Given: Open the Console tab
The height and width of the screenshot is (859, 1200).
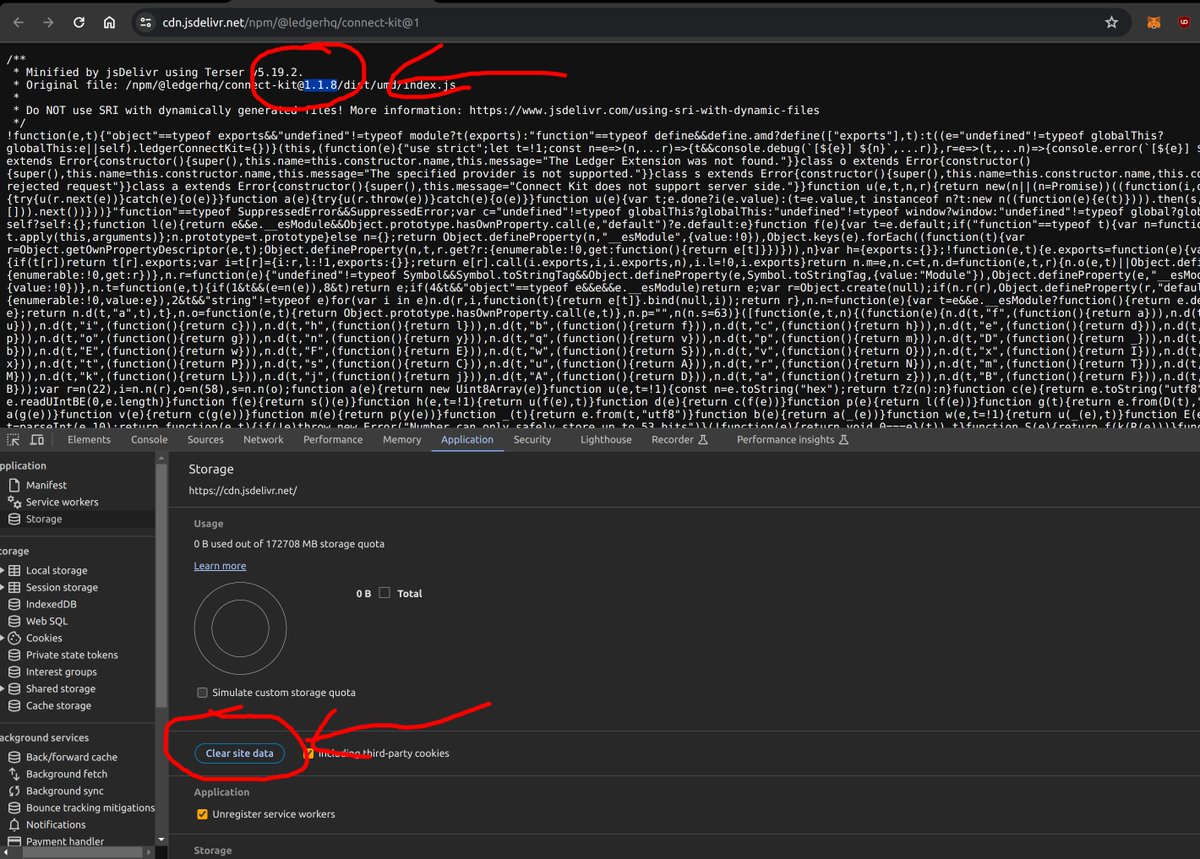Looking at the screenshot, I should pos(150,440).
